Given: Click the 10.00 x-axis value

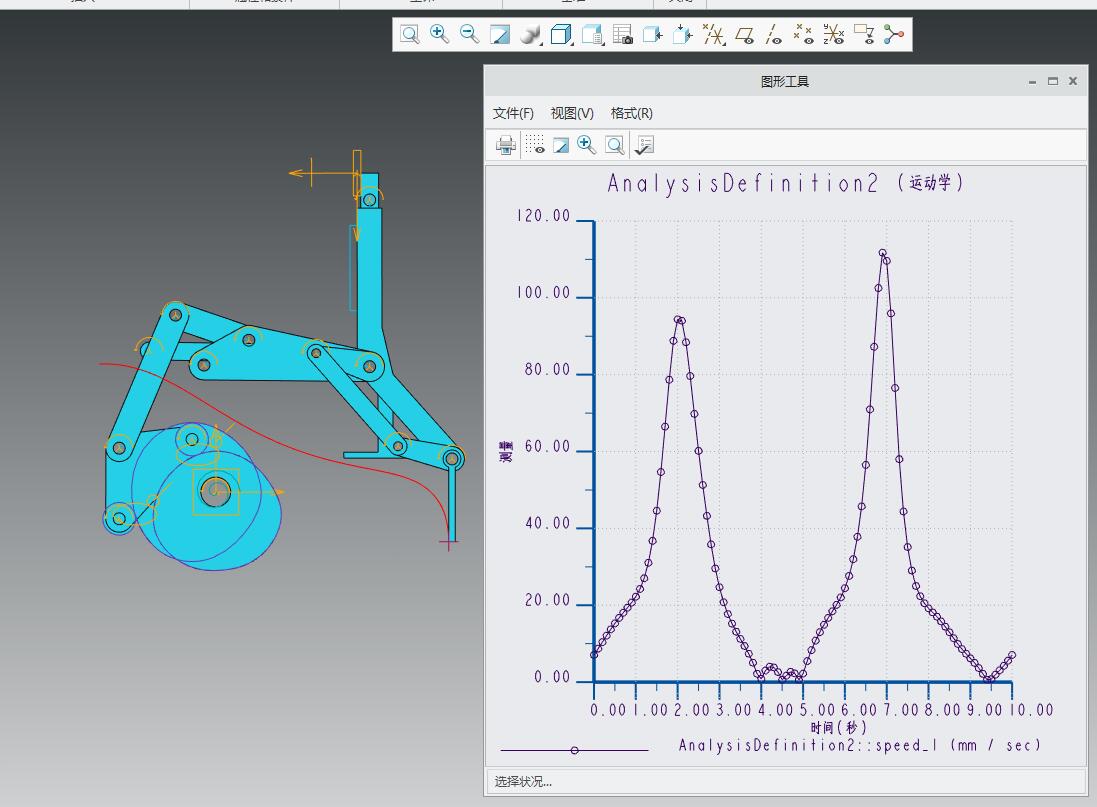Looking at the screenshot, I should click(1031, 710).
